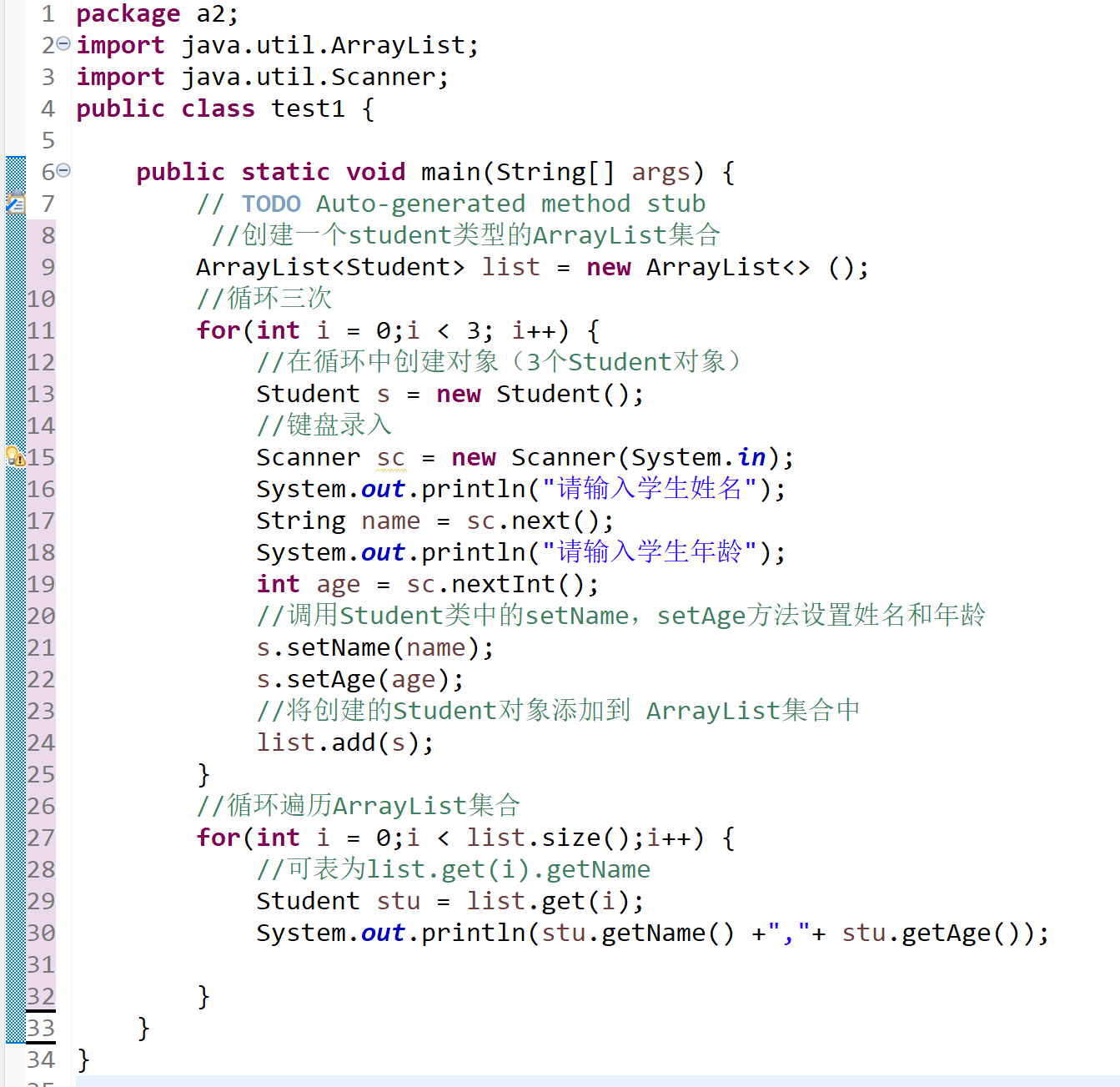This screenshot has width=1120, height=1087.
Task: Click the blue change bar beside line 20
Action: pyautogui.click(x=16, y=616)
